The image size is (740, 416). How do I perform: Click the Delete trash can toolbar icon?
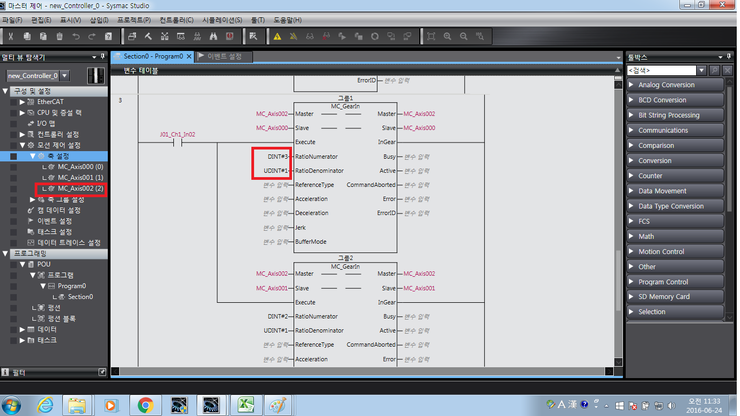pyautogui.click(x=59, y=36)
